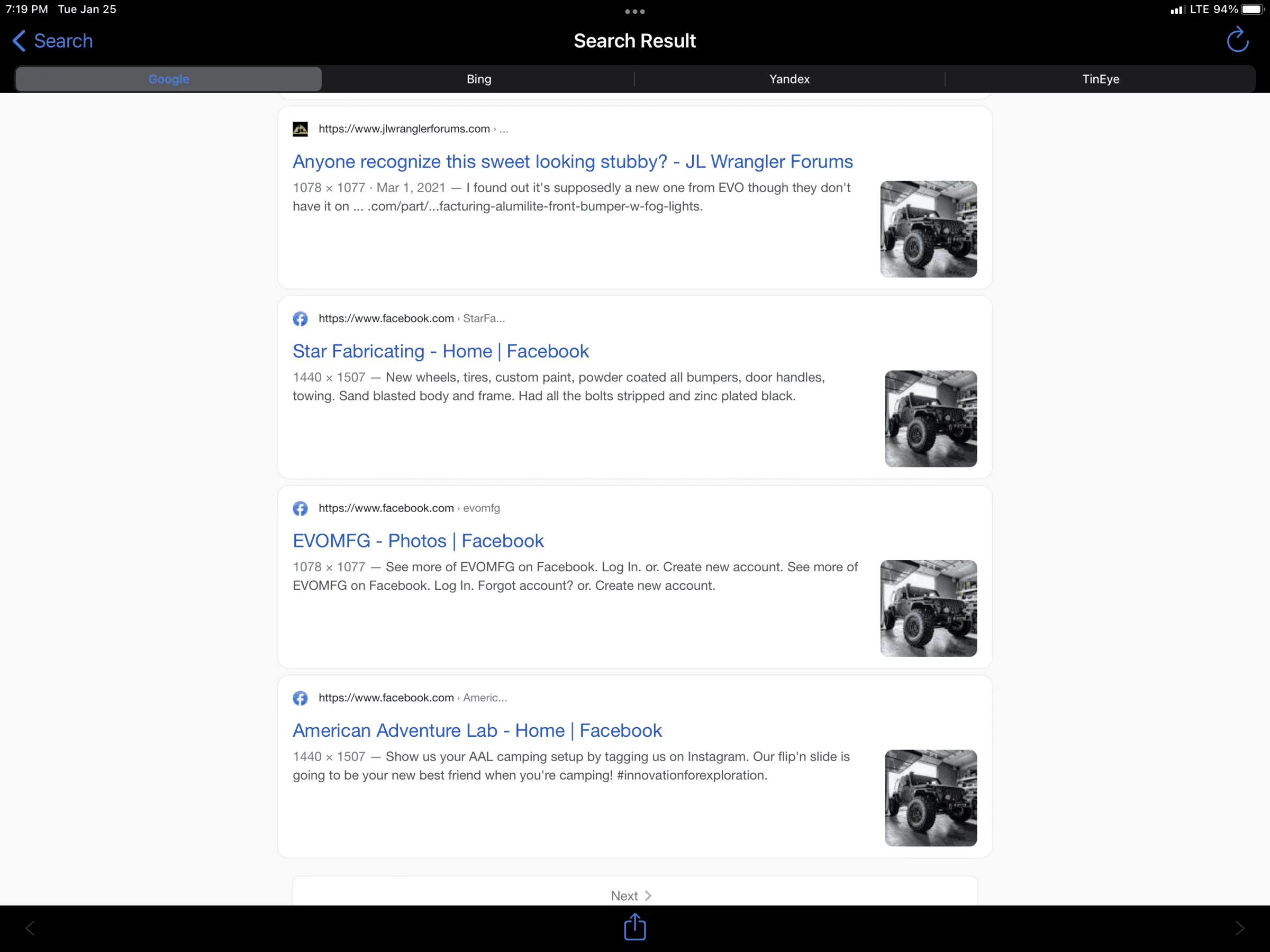
Task: Go back to Search
Action: click(52, 41)
